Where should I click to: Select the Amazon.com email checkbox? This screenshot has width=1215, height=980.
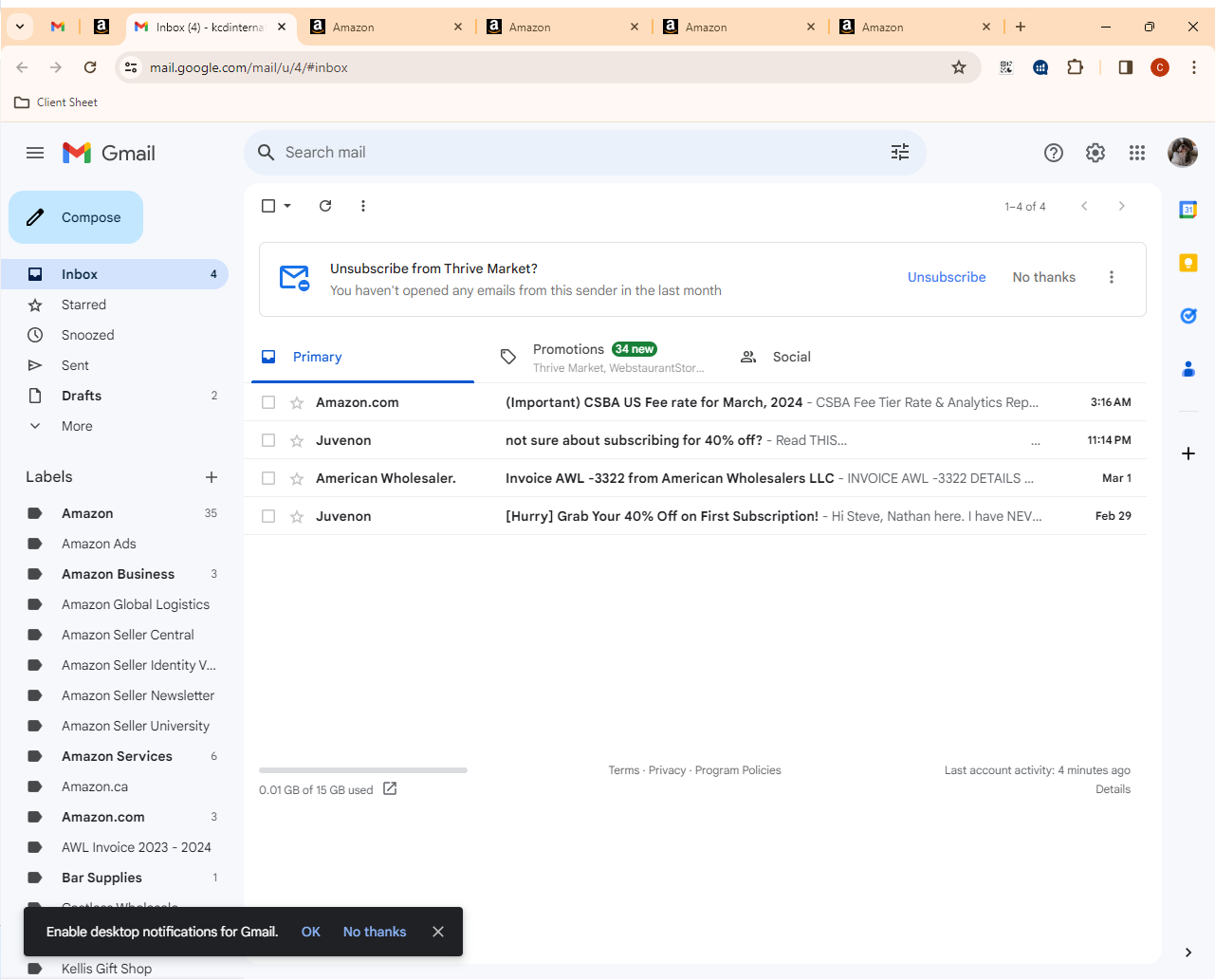pyautogui.click(x=268, y=402)
